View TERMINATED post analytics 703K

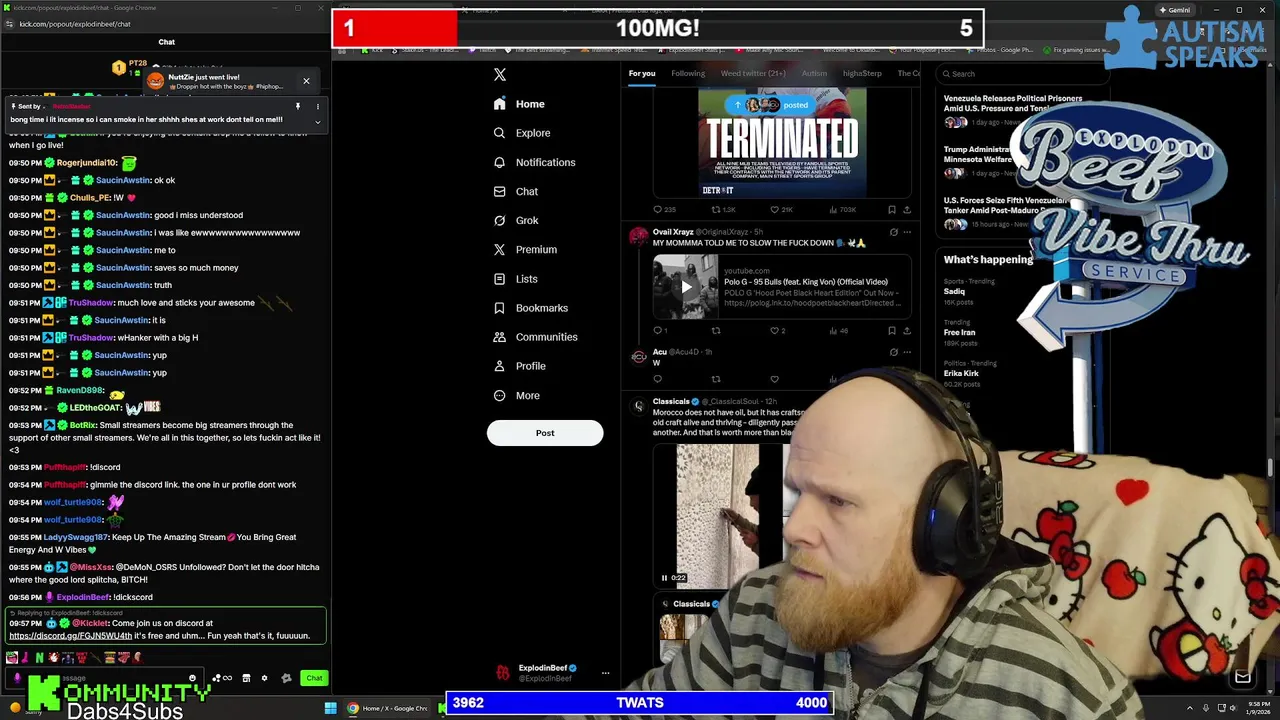pos(841,210)
